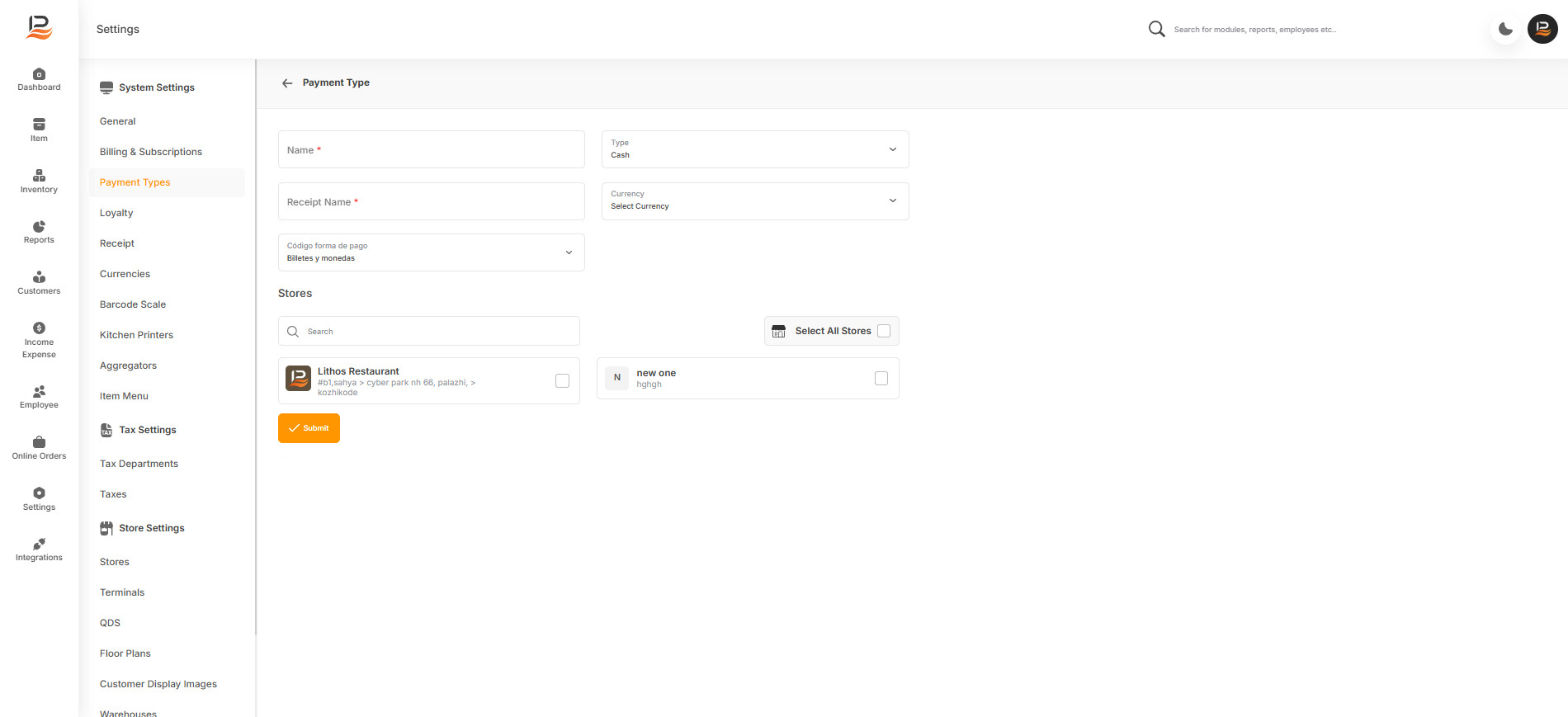1568x717 pixels.
Task: Toggle dark mode moon icon
Action: click(x=1505, y=29)
